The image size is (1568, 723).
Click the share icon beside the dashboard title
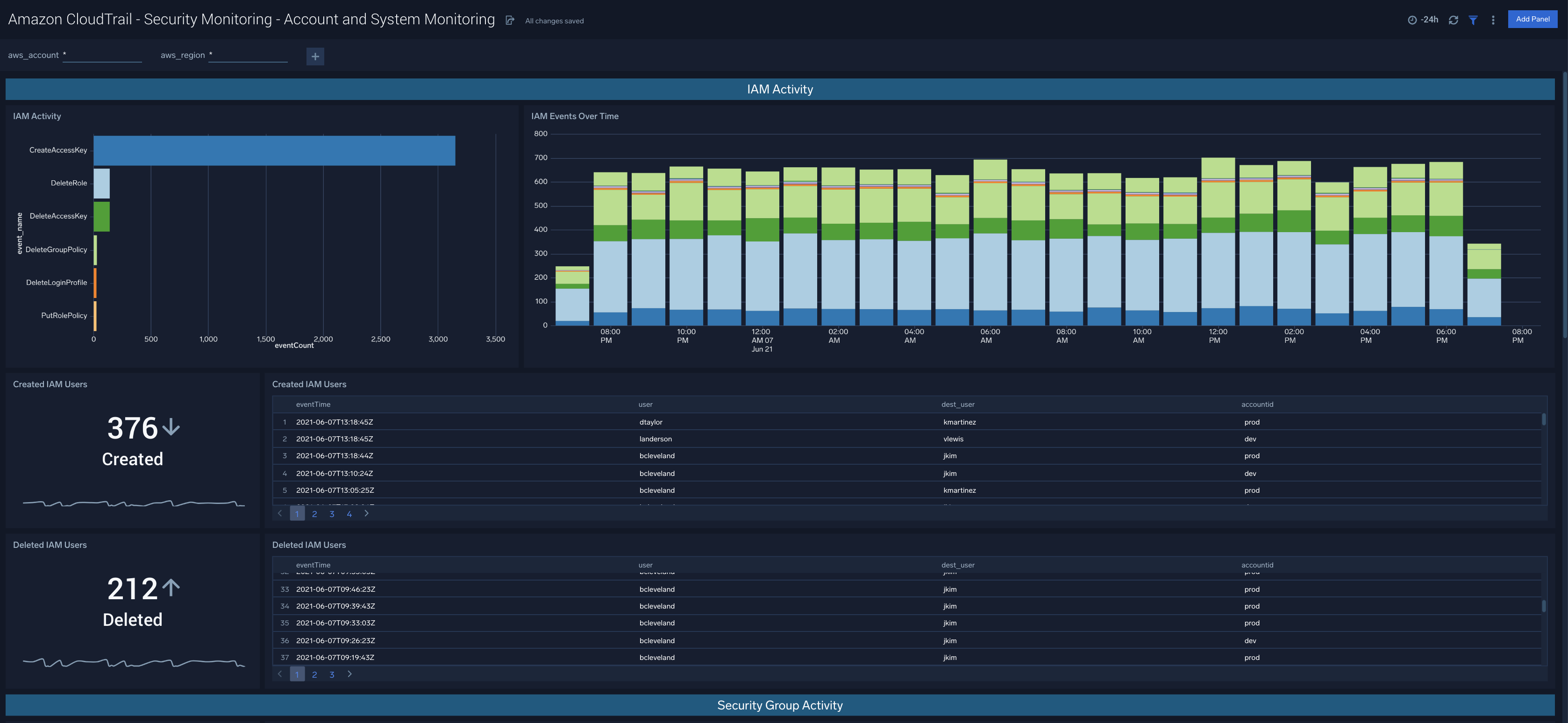(510, 20)
